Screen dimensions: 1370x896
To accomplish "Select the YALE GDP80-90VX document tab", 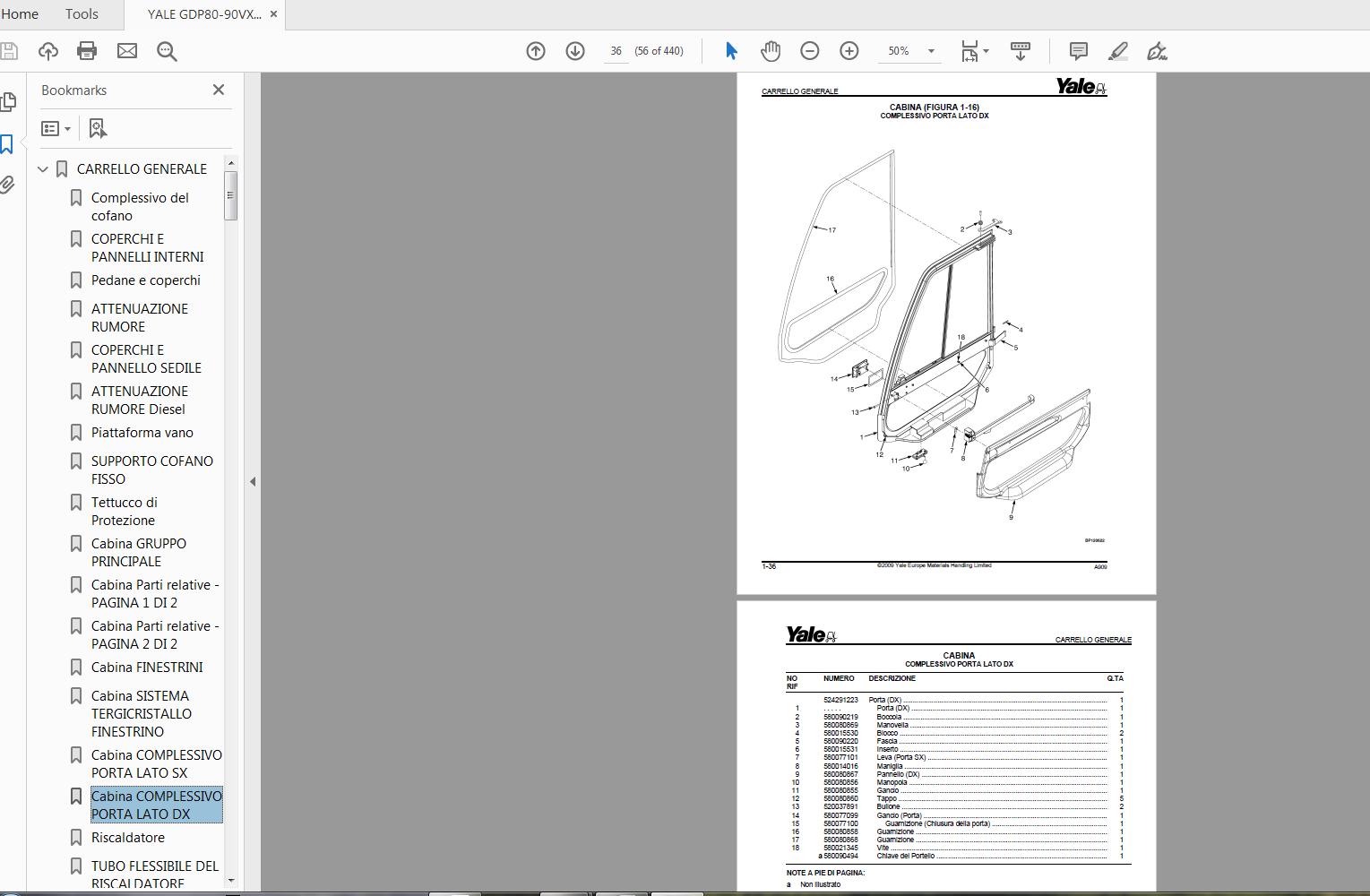I will pyautogui.click(x=204, y=14).
